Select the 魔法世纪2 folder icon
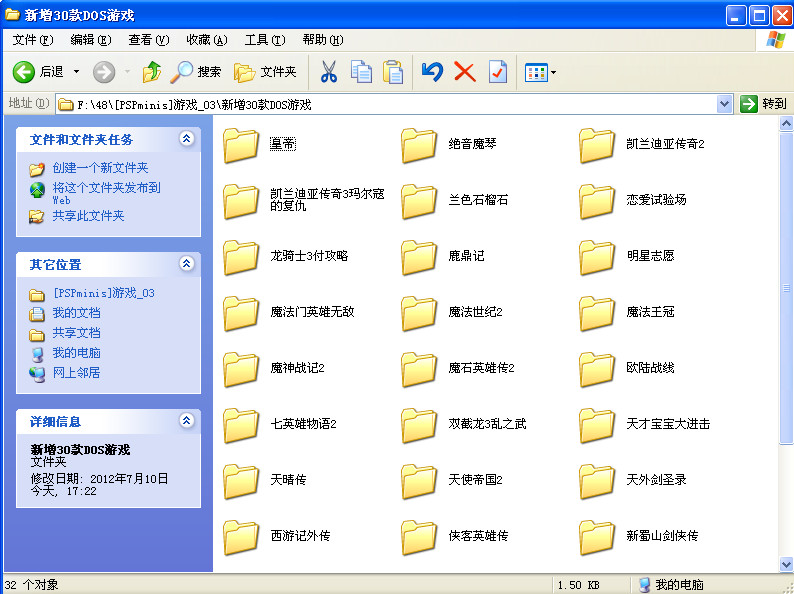794x594 pixels. point(419,313)
